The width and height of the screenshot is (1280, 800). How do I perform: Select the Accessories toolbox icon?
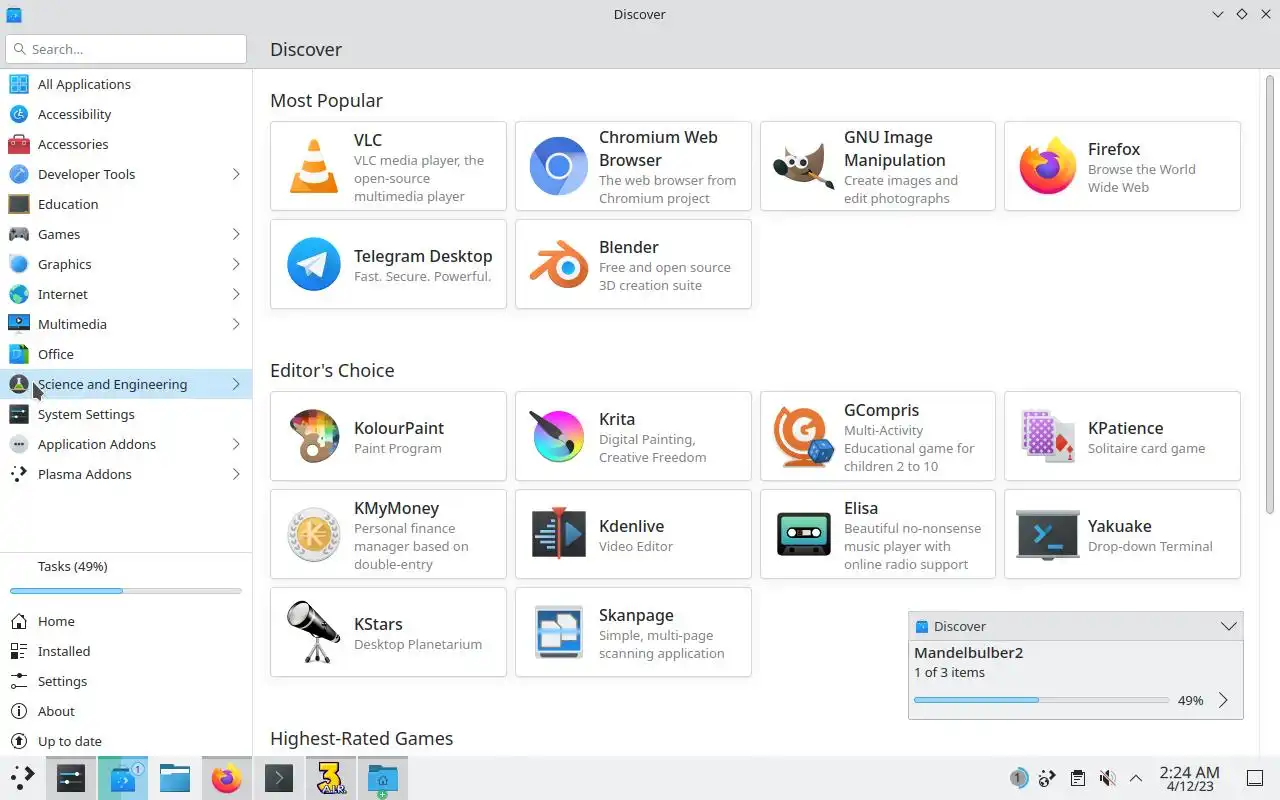[x=19, y=144]
